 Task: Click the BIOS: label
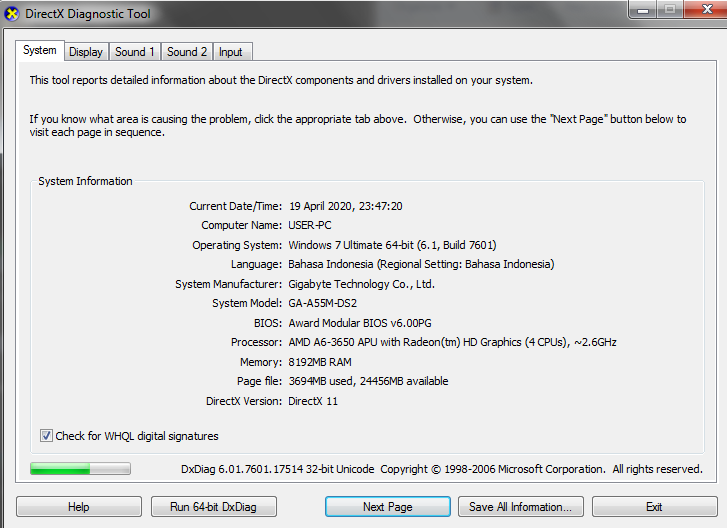268,323
